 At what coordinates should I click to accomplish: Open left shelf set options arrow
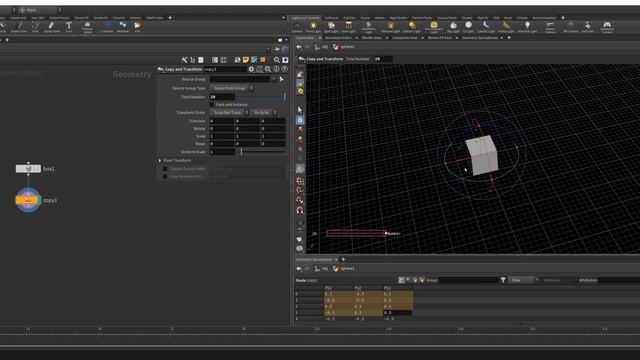click(x=283, y=18)
